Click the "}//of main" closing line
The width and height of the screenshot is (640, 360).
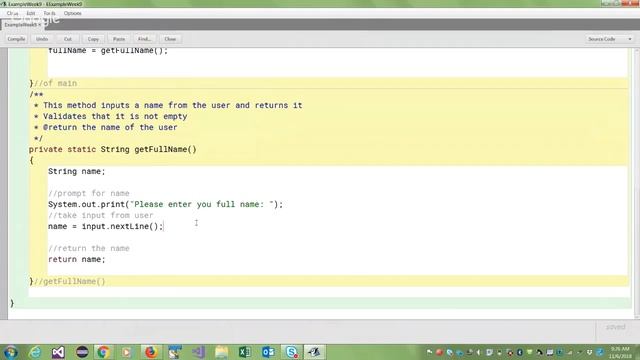click(53, 83)
